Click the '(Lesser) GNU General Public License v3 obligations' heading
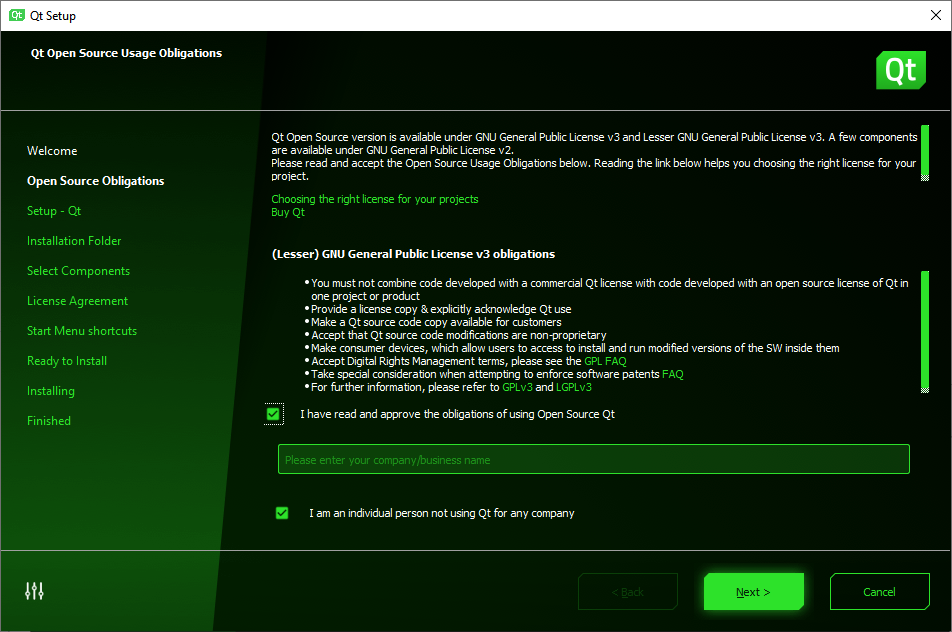Screen dimensions: 952x632 pos(413,254)
